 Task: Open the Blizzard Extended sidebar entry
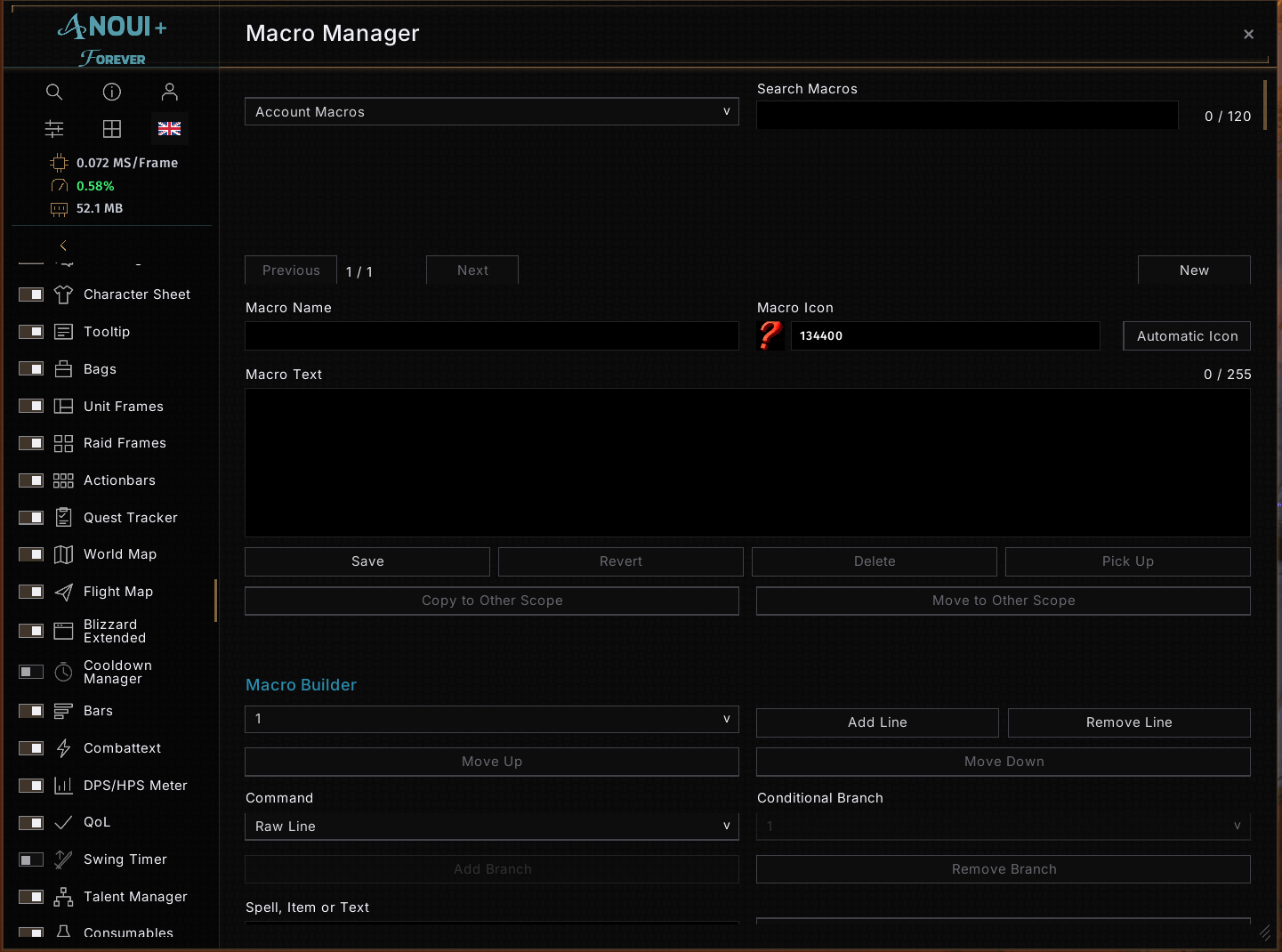(115, 631)
